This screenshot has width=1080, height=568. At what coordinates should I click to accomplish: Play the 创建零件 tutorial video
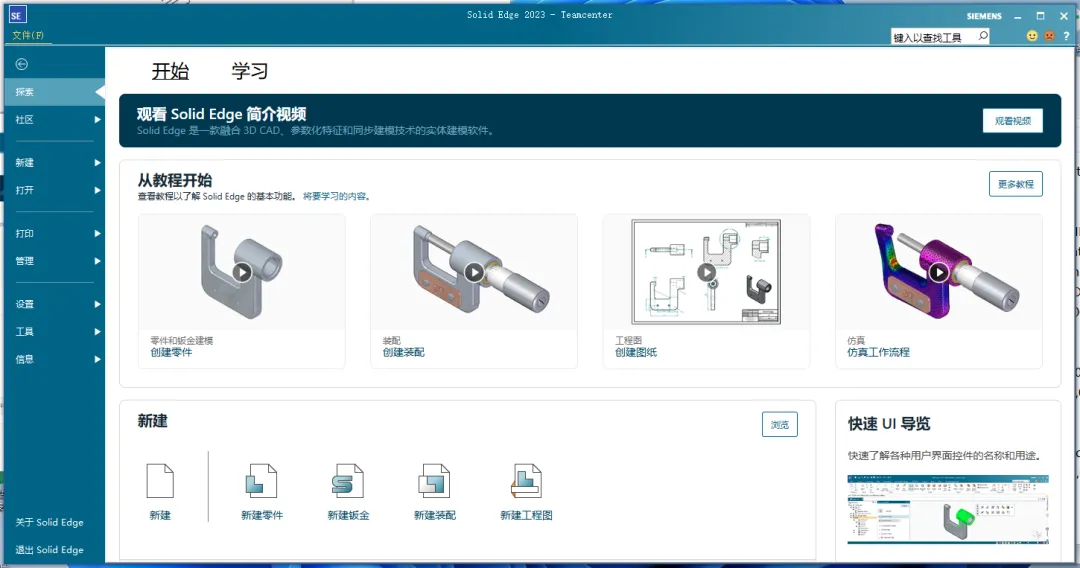click(242, 272)
